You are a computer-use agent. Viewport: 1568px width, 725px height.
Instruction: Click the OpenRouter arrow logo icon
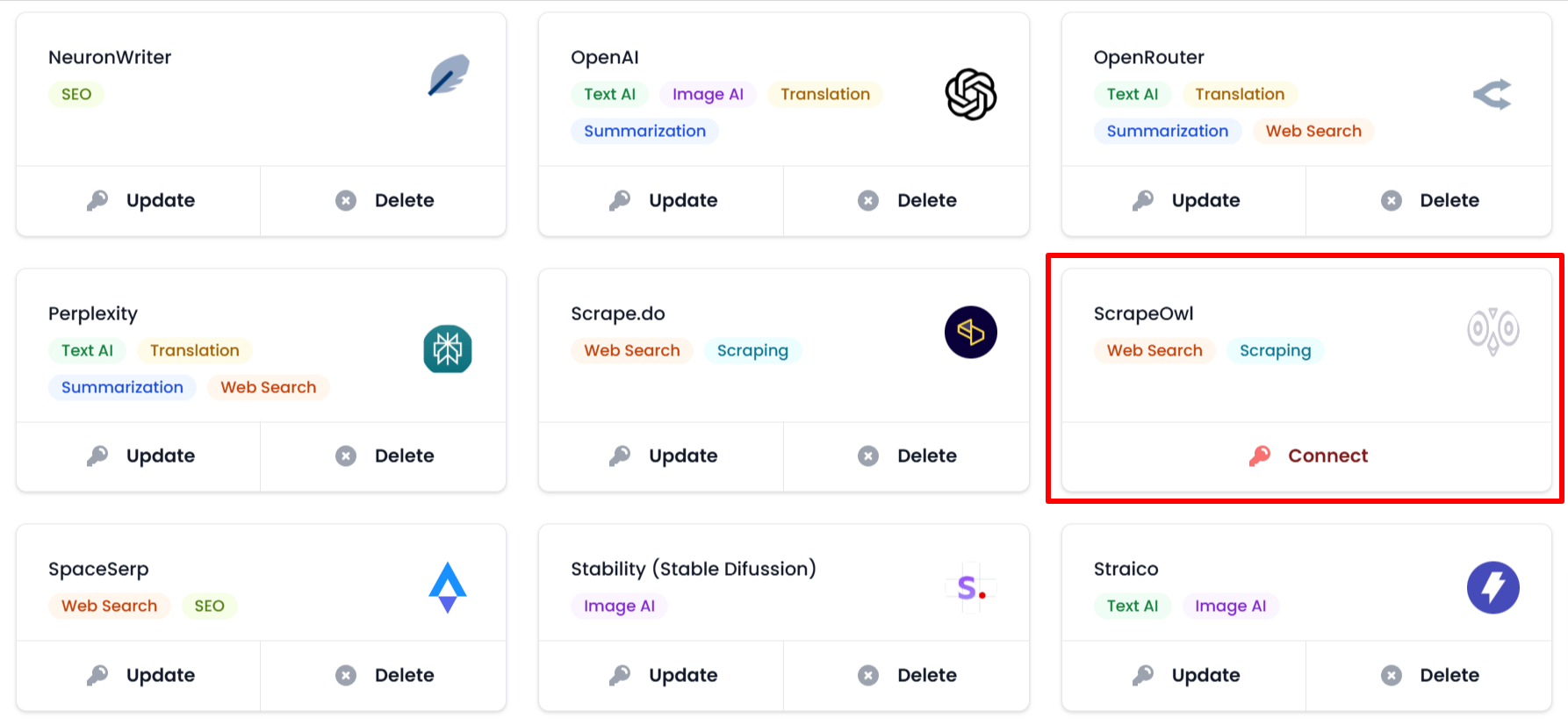click(x=1492, y=94)
